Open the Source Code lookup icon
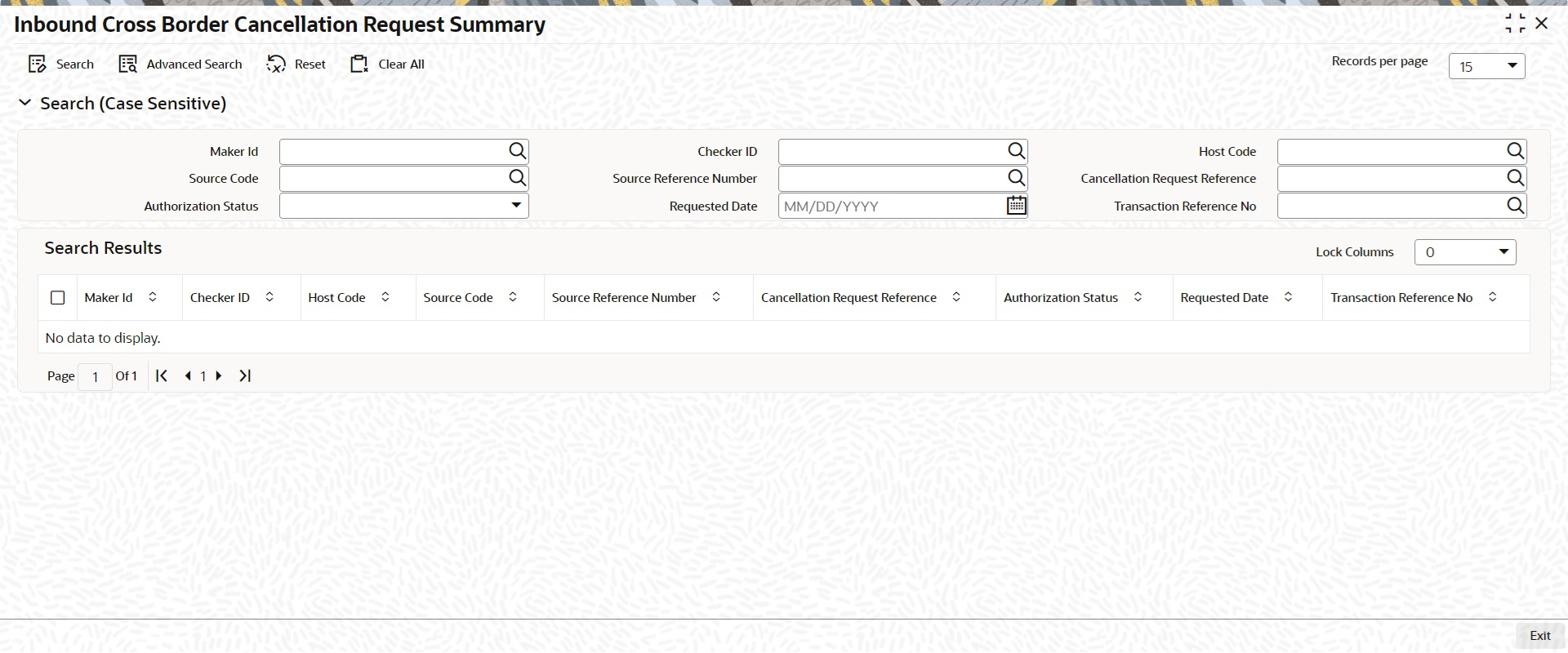The width and height of the screenshot is (1568, 653). coord(518,178)
